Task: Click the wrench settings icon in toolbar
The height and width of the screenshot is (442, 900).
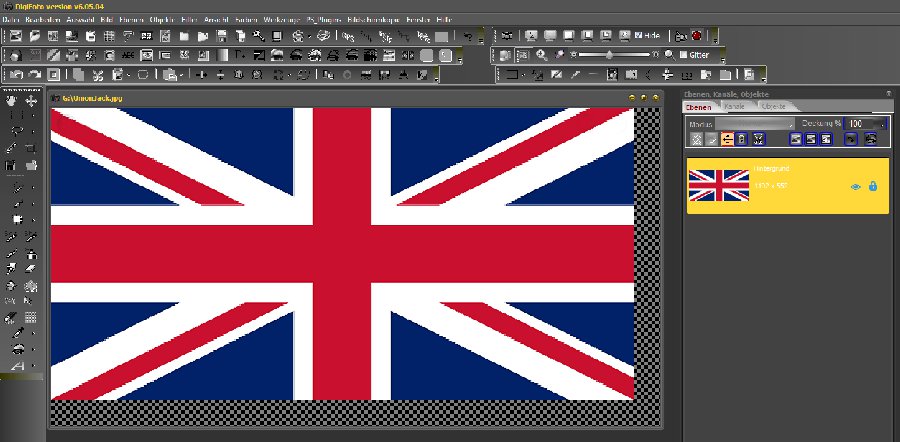Action: tap(258, 36)
